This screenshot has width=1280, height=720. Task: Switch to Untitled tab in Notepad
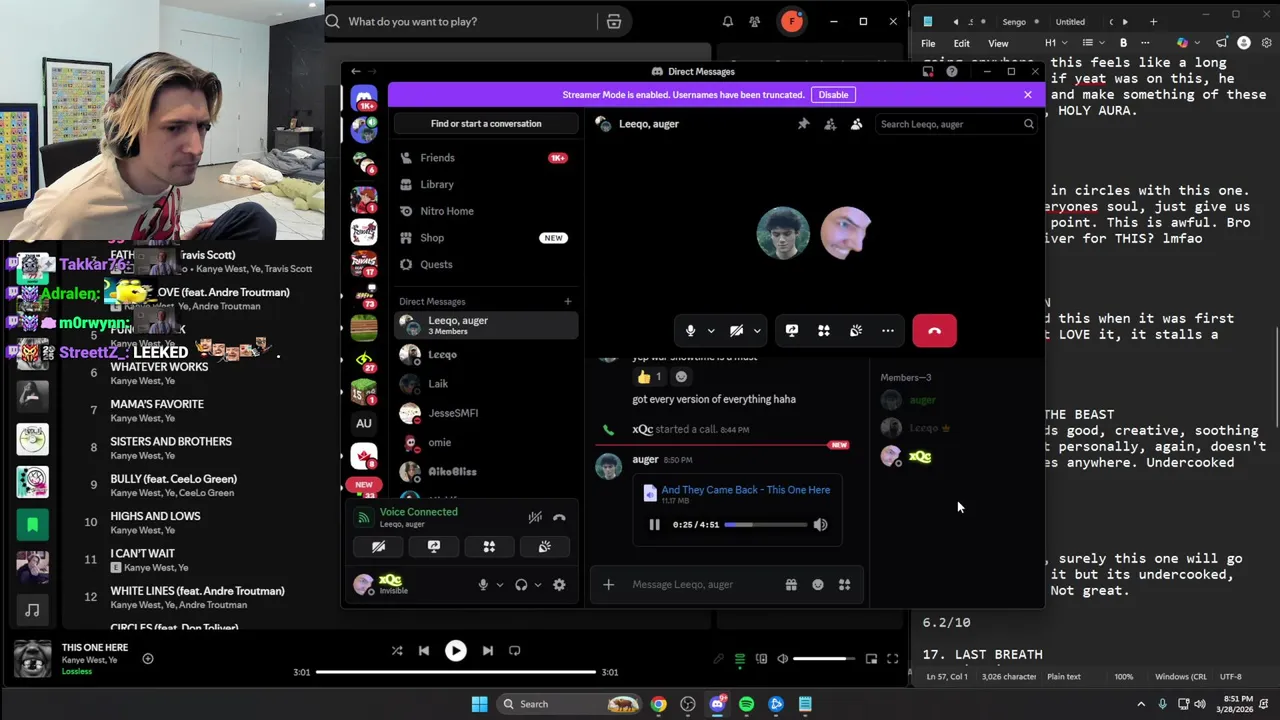(x=1070, y=22)
